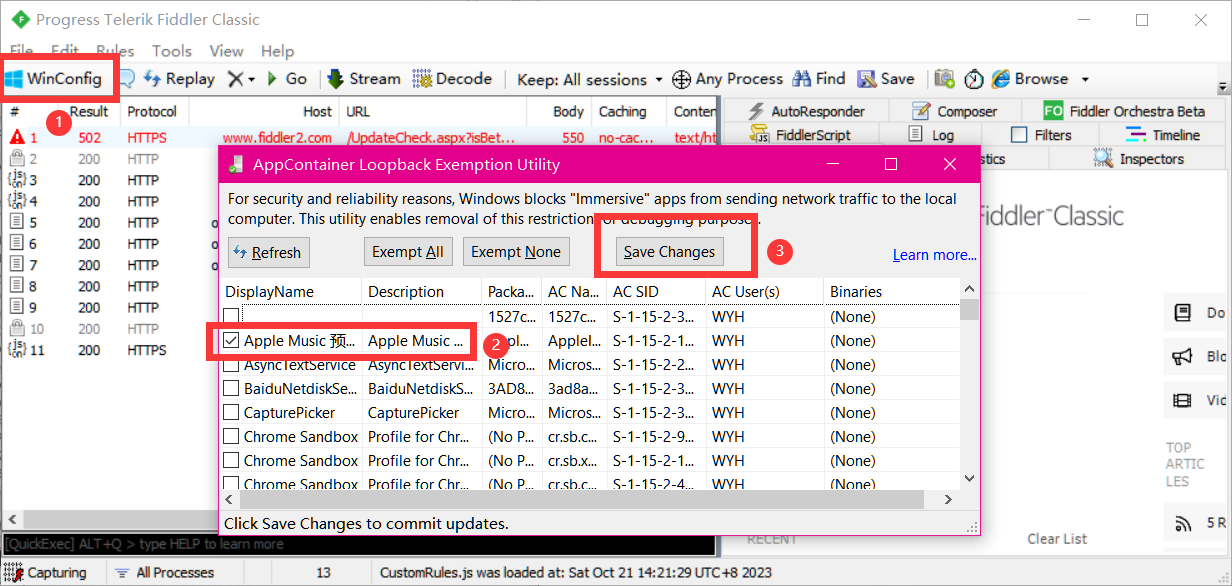Screen dimensions: 1232x586
Task: Click the Exempt None button
Action: click(516, 252)
